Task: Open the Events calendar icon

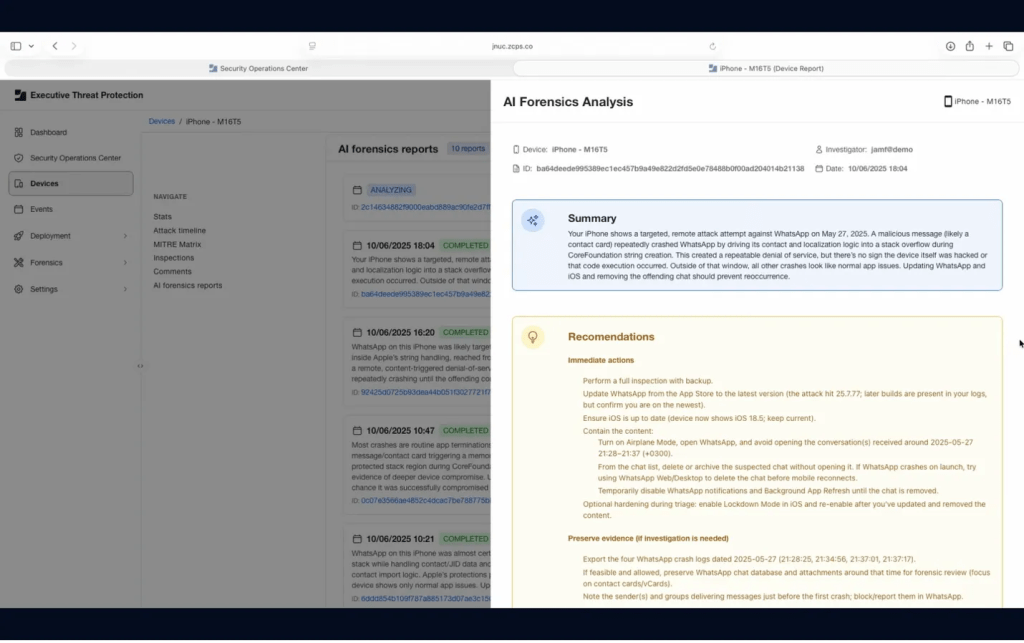Action: tap(19, 209)
